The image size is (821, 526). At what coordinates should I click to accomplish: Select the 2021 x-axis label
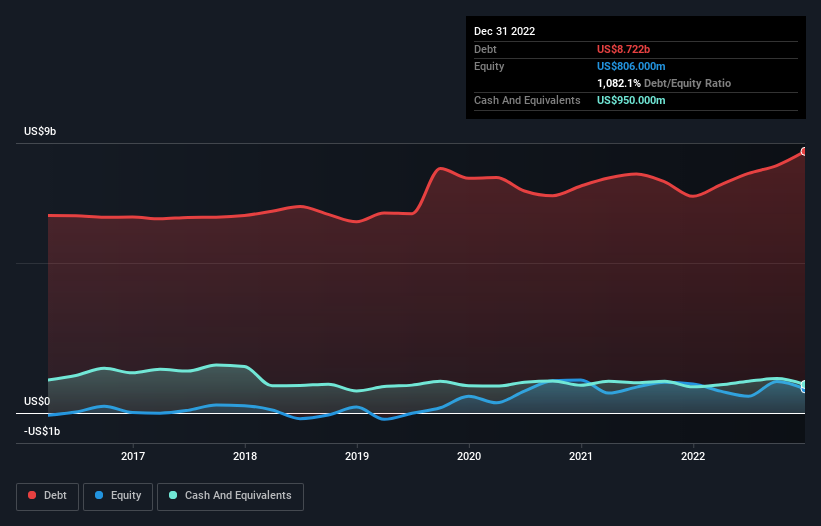click(x=581, y=456)
